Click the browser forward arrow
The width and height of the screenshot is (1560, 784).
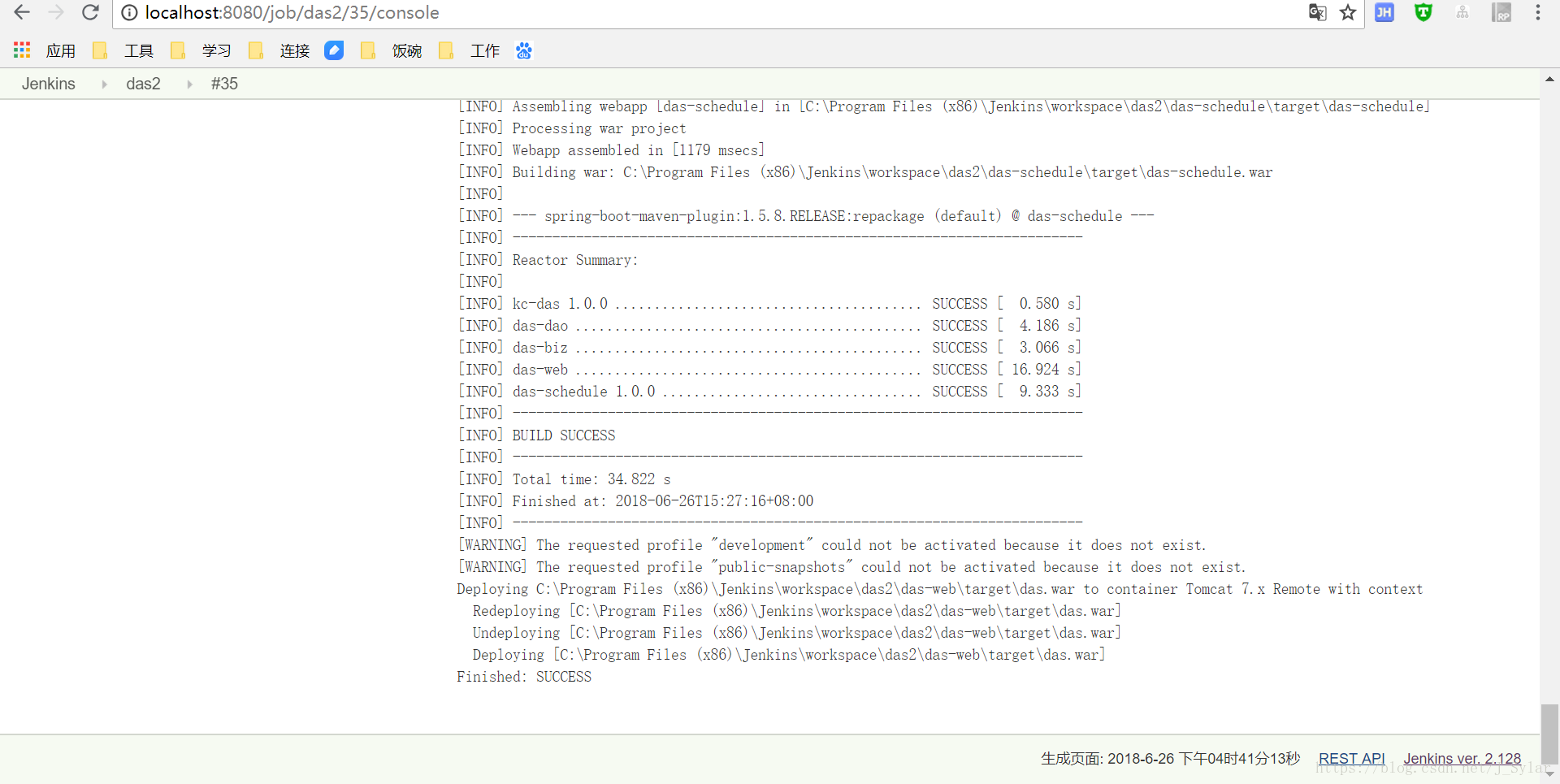[56, 12]
